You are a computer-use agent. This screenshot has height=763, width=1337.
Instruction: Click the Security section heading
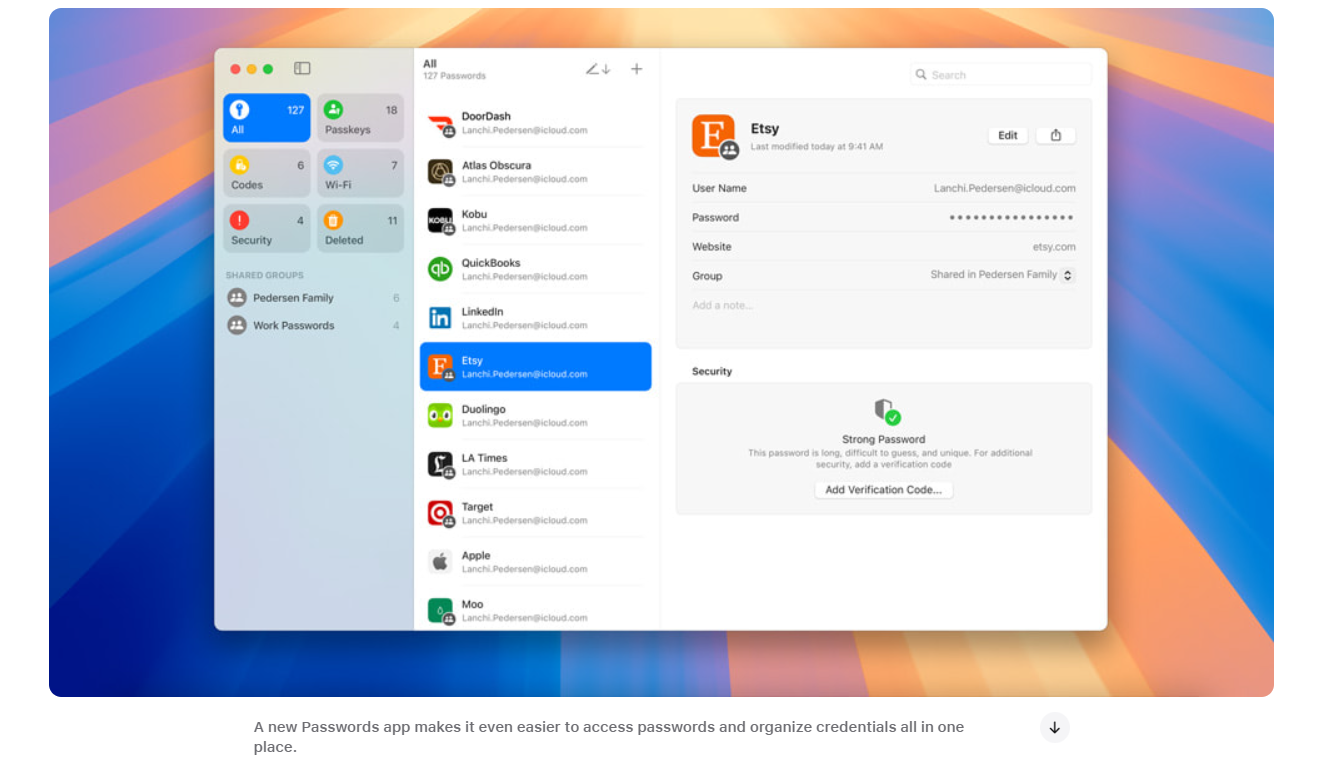pos(712,371)
